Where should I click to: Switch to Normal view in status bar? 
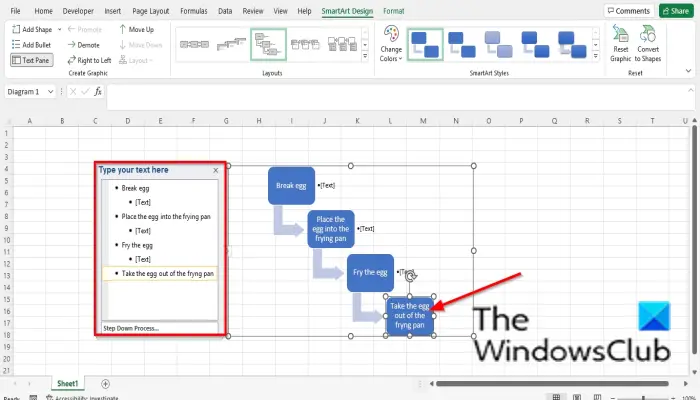(556, 397)
